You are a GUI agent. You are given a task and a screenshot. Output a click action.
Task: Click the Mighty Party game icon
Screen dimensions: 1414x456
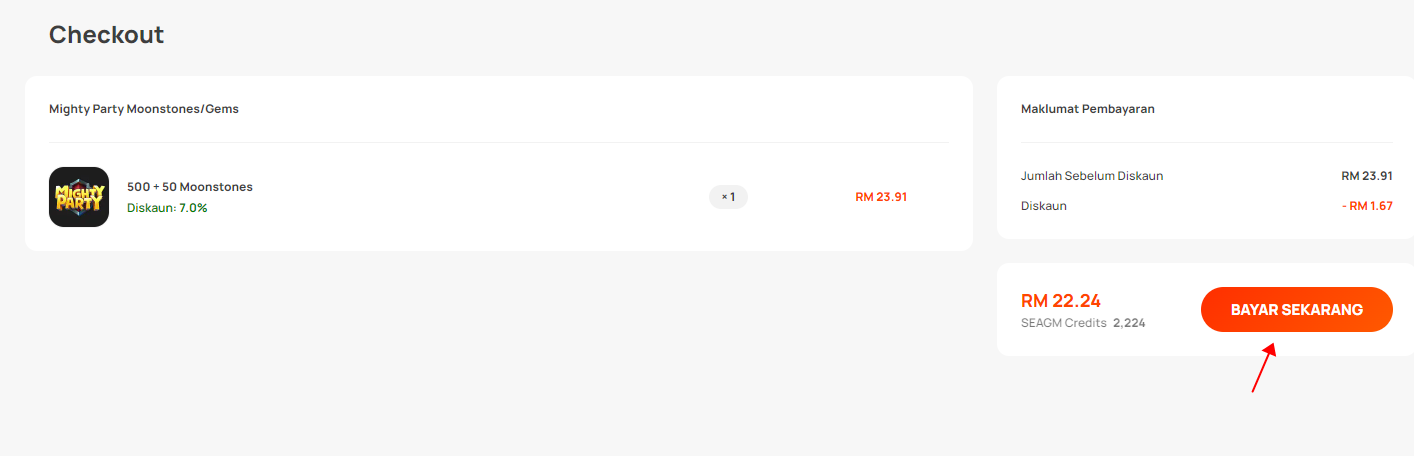coord(79,197)
